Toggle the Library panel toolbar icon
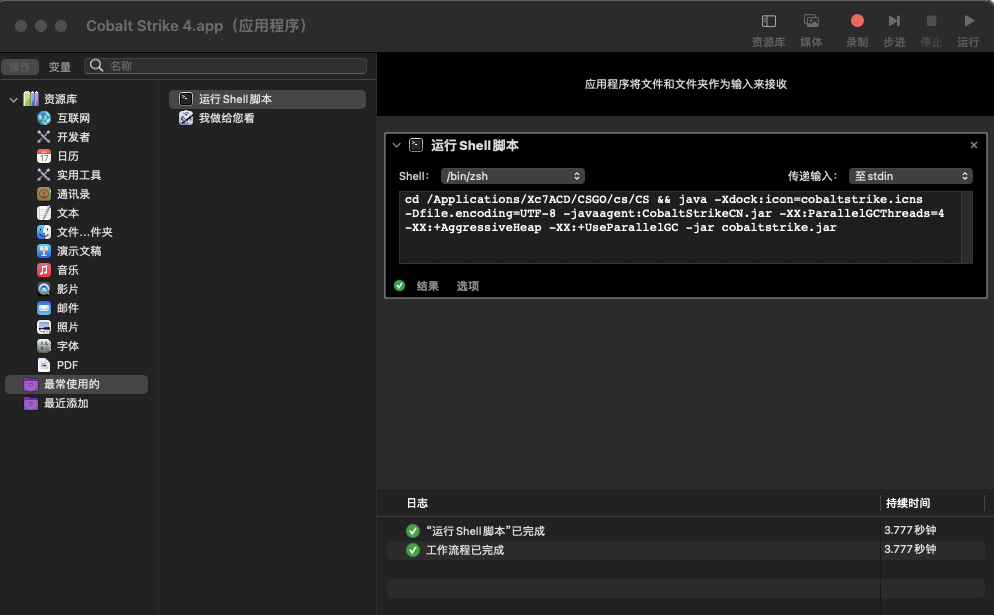 click(x=768, y=22)
